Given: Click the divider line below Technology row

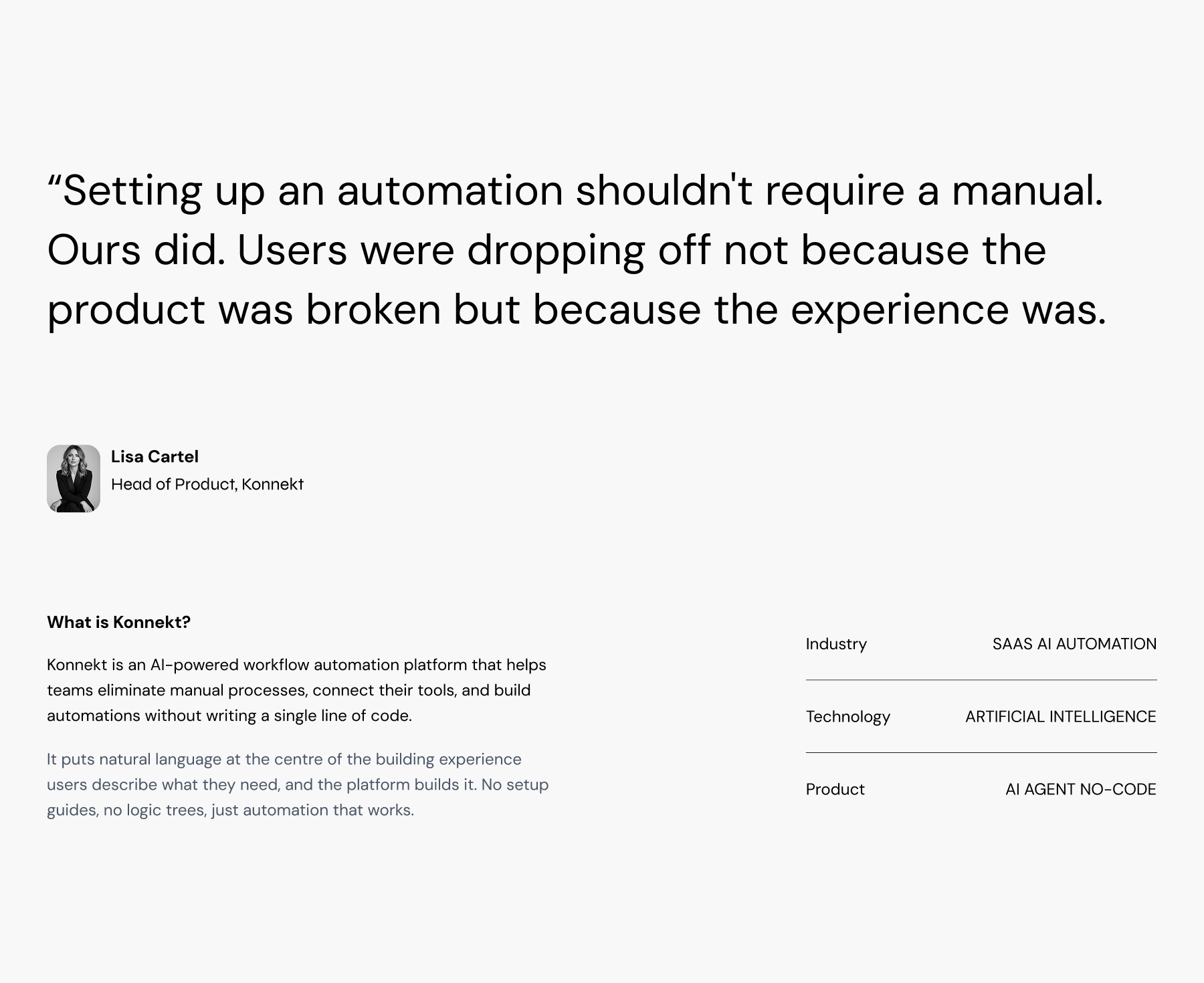Looking at the screenshot, I should pyautogui.click(x=981, y=753).
